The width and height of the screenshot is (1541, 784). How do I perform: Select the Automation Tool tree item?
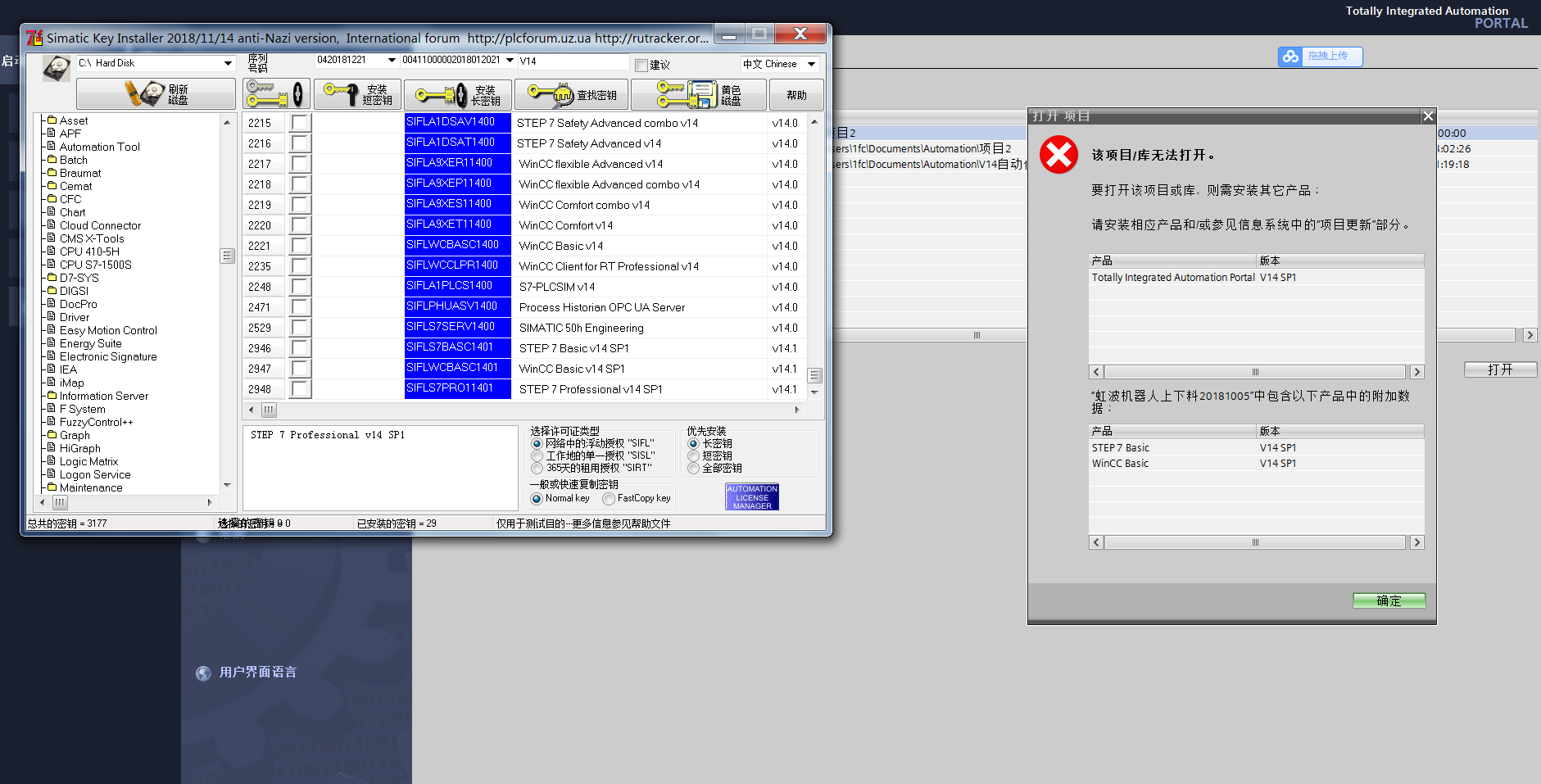[x=99, y=147]
